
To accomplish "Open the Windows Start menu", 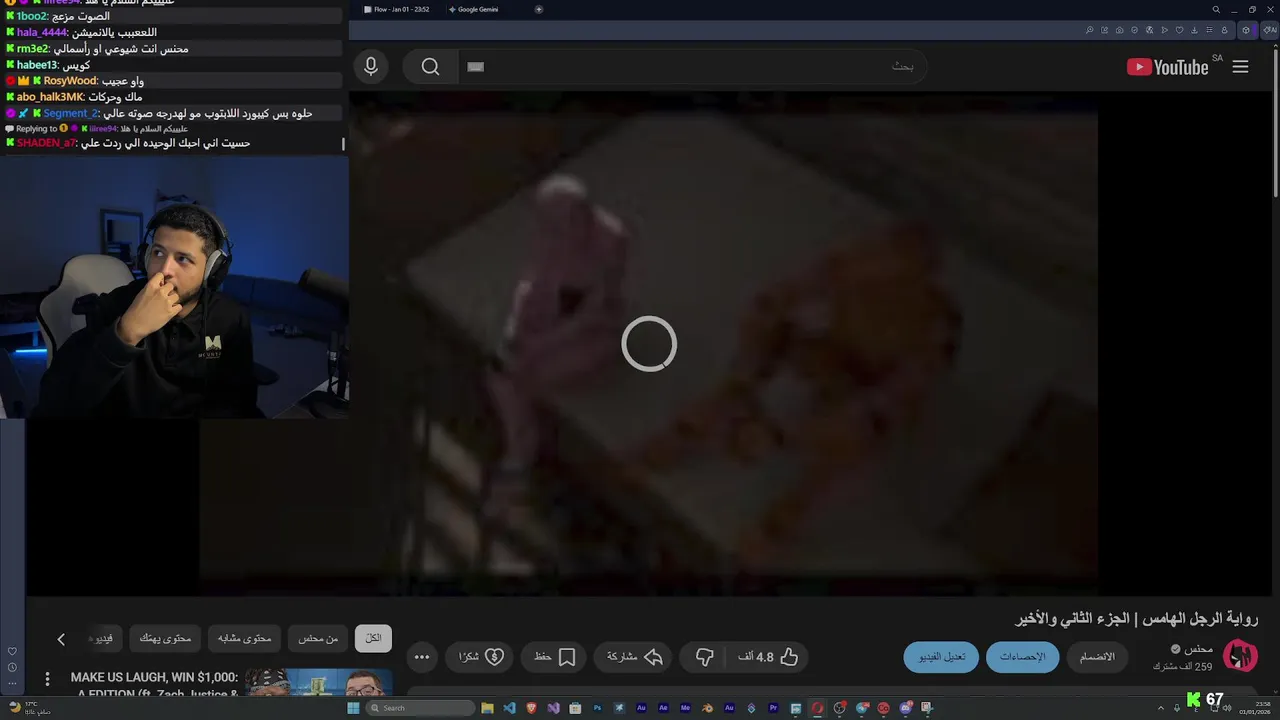I will 353,708.
